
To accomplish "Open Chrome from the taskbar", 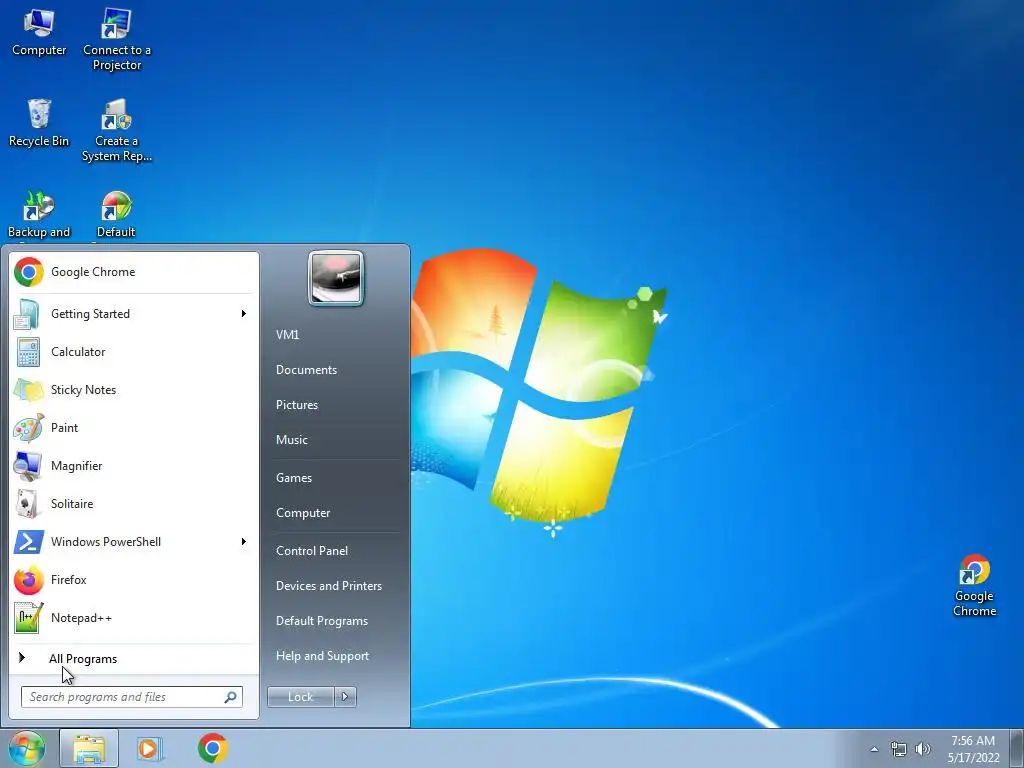I will tap(213, 748).
